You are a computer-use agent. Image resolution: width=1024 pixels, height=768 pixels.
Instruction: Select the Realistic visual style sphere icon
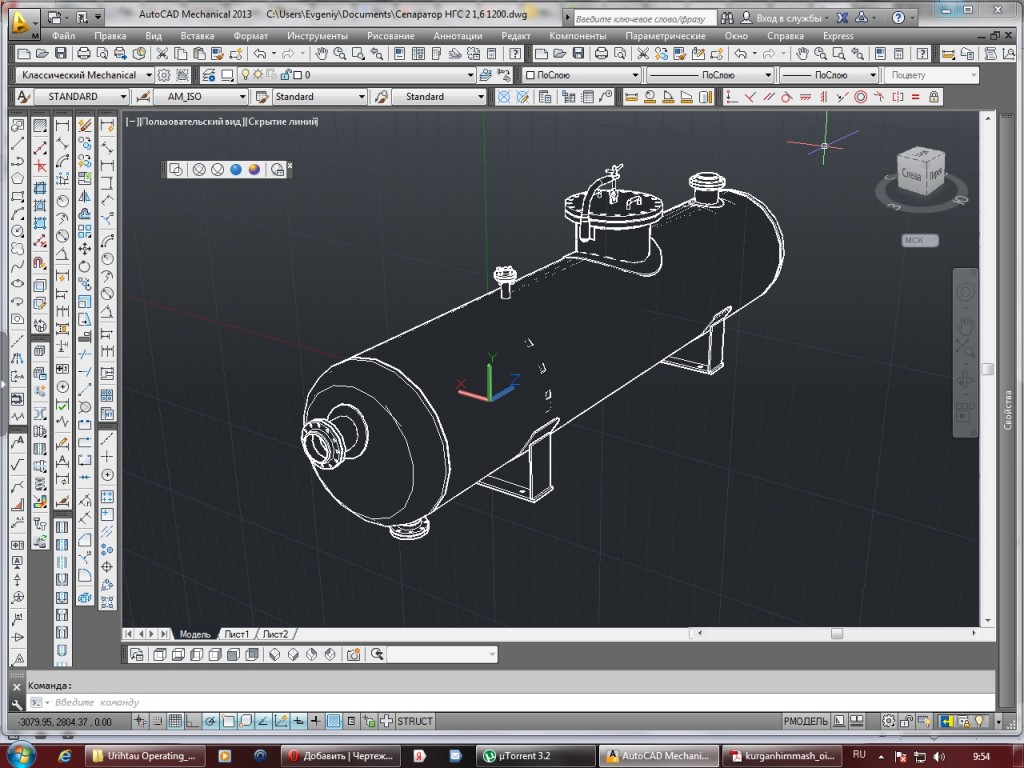point(236,170)
